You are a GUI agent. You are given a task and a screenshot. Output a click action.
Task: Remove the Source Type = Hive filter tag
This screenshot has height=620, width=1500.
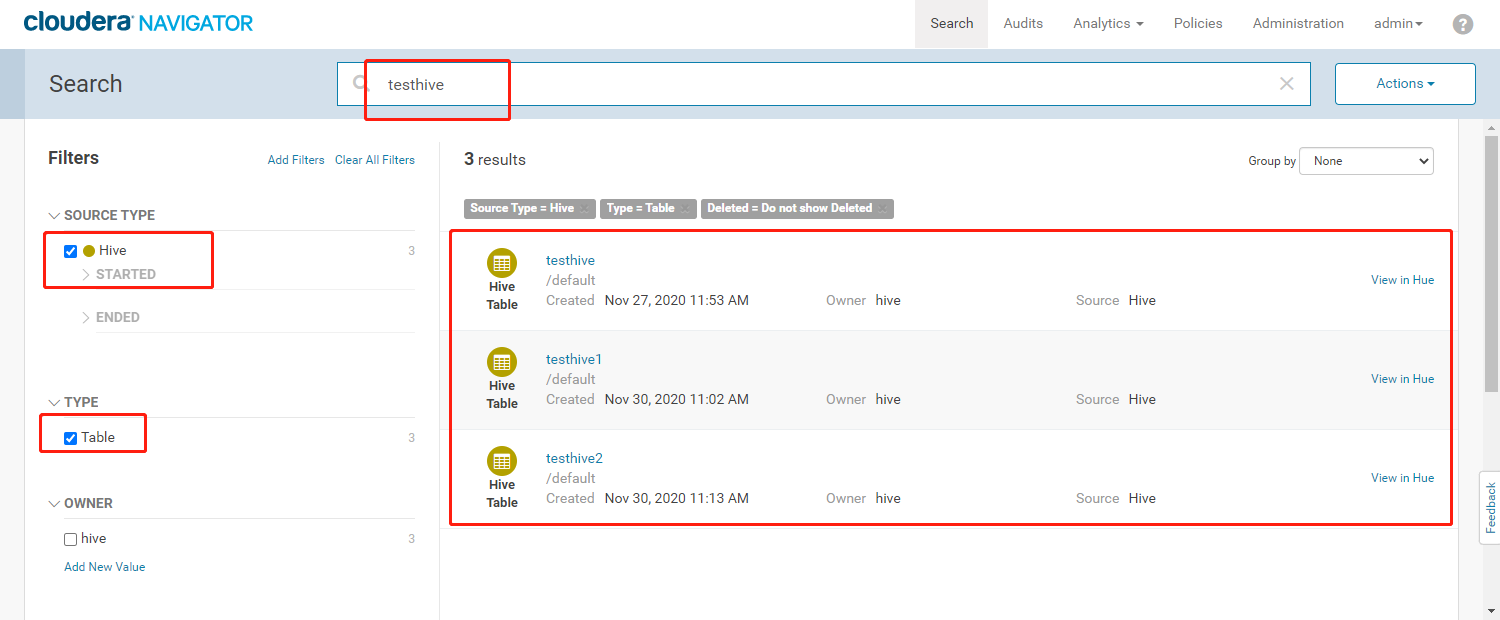pos(585,209)
